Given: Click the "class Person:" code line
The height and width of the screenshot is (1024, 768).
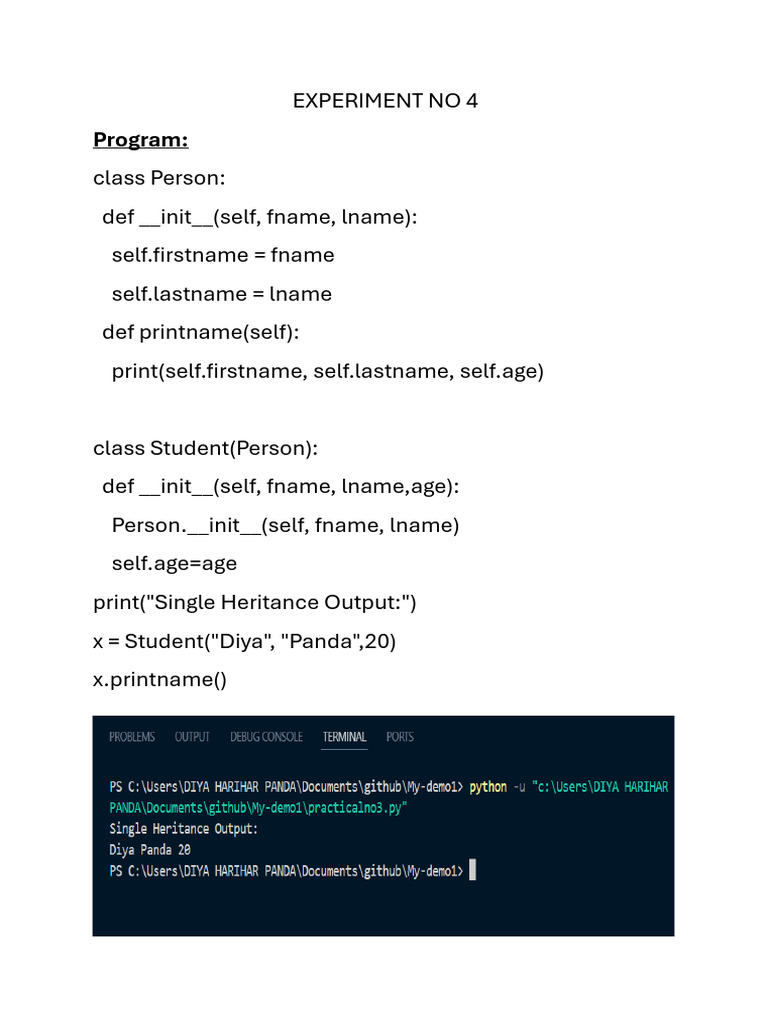Looking at the screenshot, I should pyautogui.click(x=160, y=178).
